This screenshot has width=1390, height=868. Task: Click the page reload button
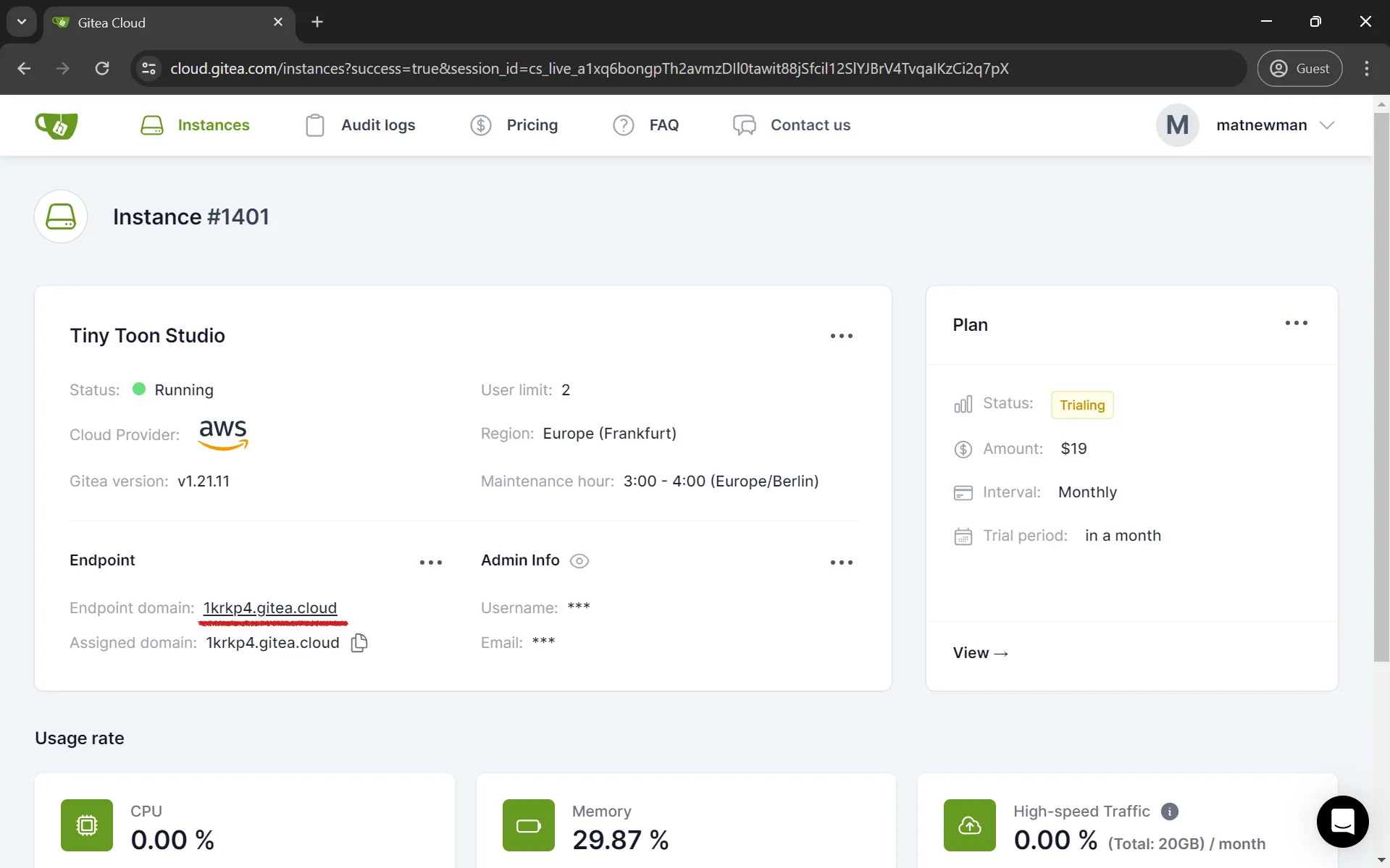click(102, 68)
